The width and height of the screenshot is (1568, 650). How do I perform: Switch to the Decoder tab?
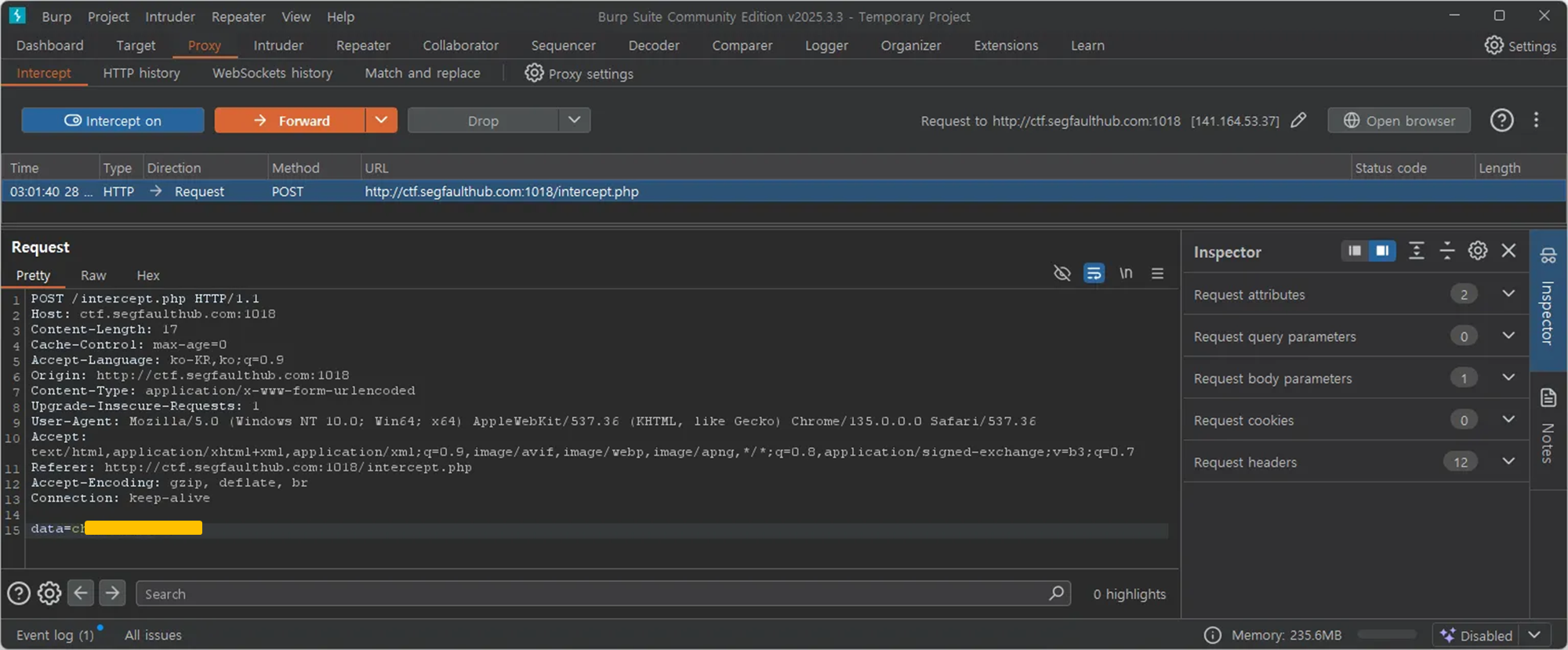(x=654, y=45)
